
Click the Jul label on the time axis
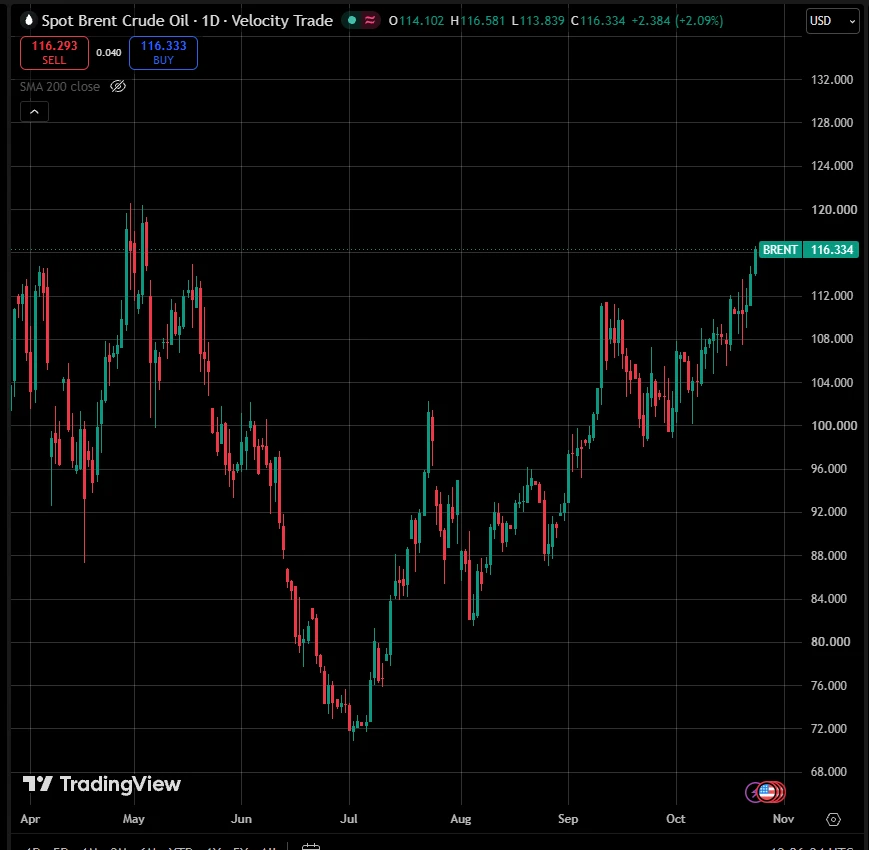(349, 819)
